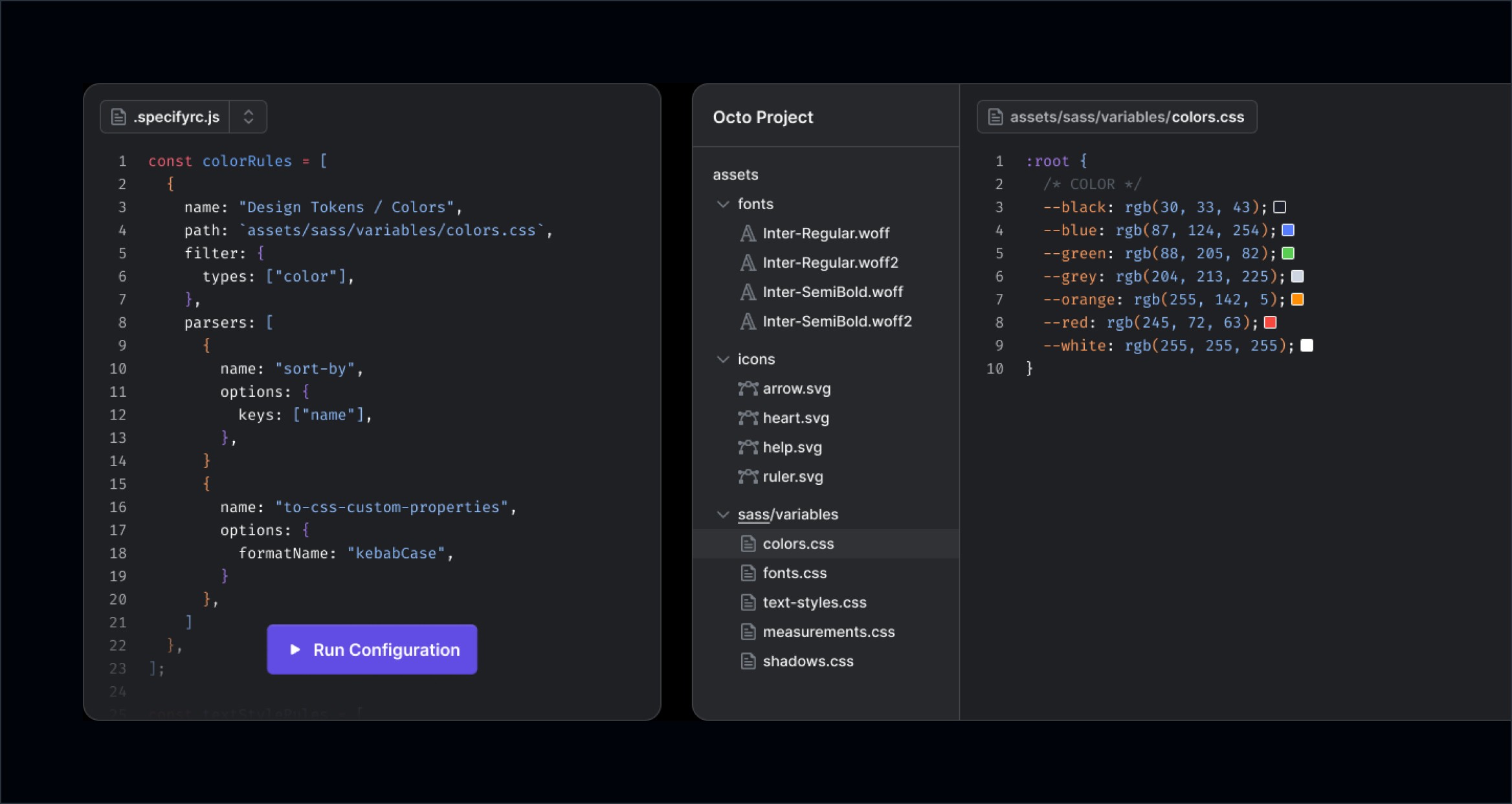
Task: Click play icon on Run Configuration button
Action: 295,649
